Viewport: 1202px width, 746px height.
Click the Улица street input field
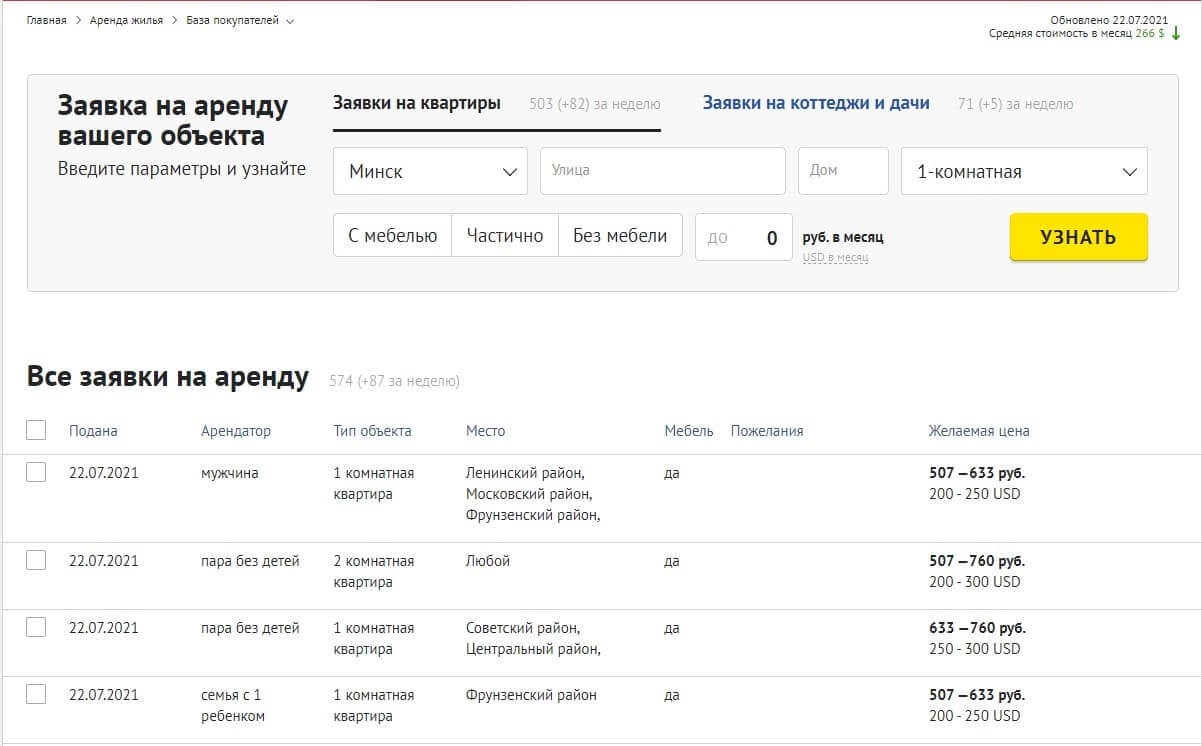point(662,171)
